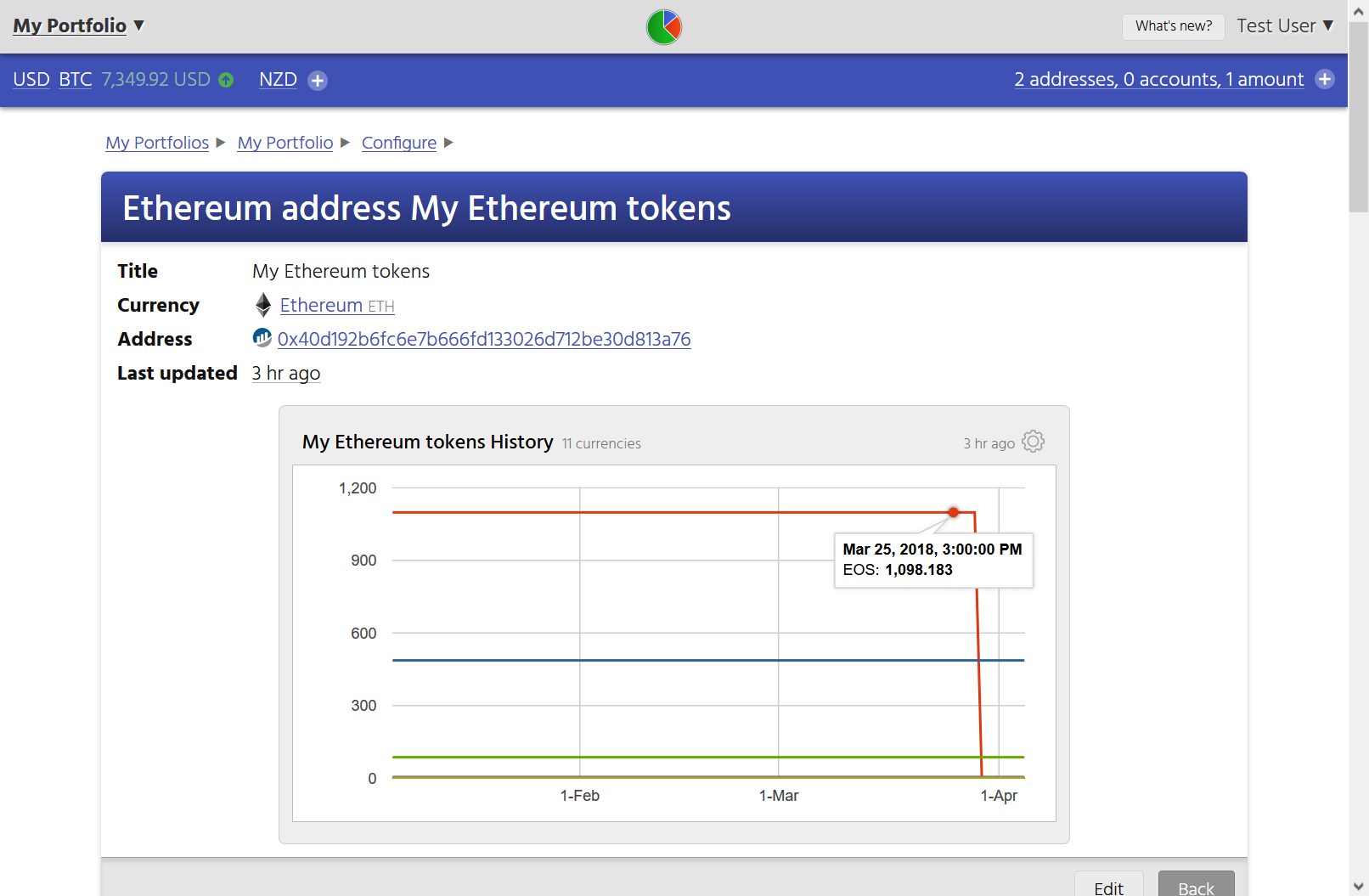
Task: Open the My Portfolio dropdown menu
Action: [78, 25]
